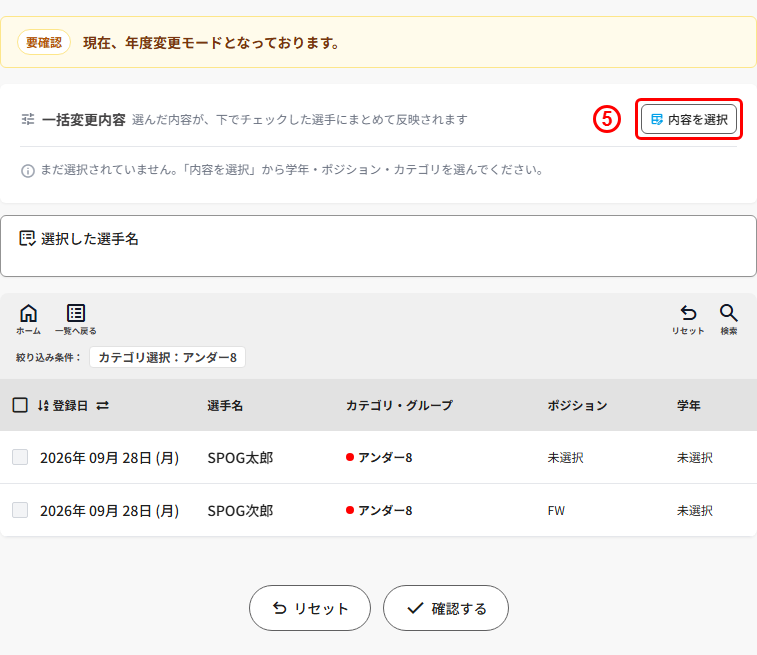Toggle the select-all checkbox in the header
757x655 pixels.
pos(20,405)
